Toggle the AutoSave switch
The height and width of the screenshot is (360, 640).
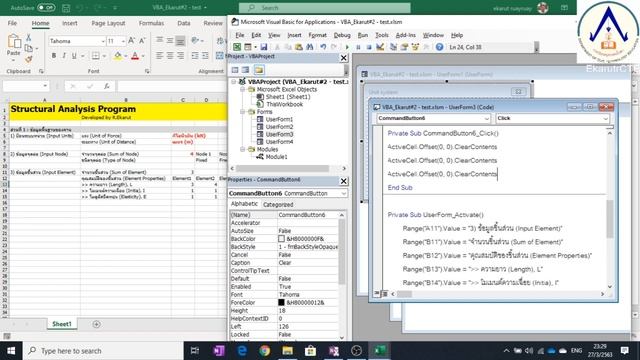(x=46, y=8)
